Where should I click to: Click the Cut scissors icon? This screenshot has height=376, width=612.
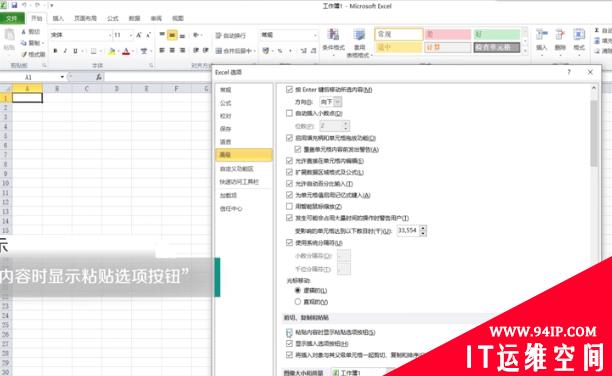point(23,32)
